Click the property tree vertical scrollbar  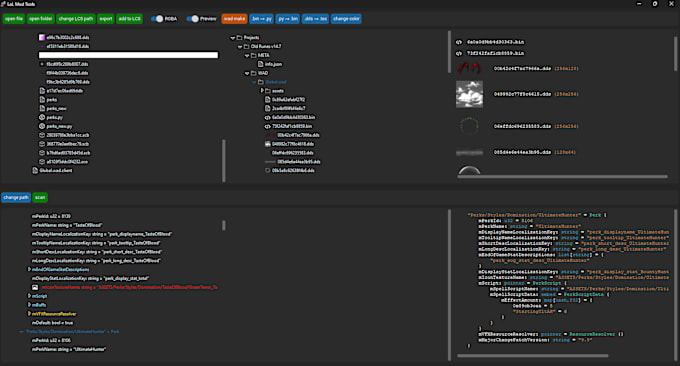[x=224, y=225]
